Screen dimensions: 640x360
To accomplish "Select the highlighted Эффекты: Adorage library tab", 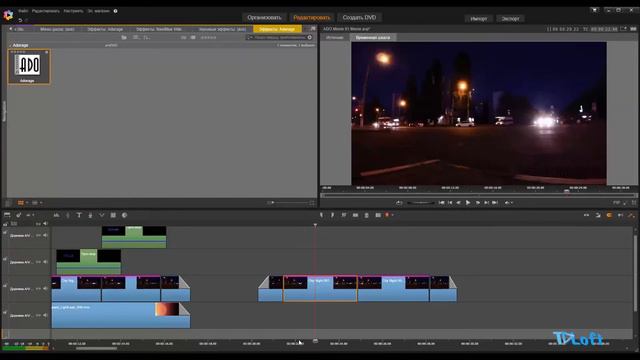I will [277, 29].
